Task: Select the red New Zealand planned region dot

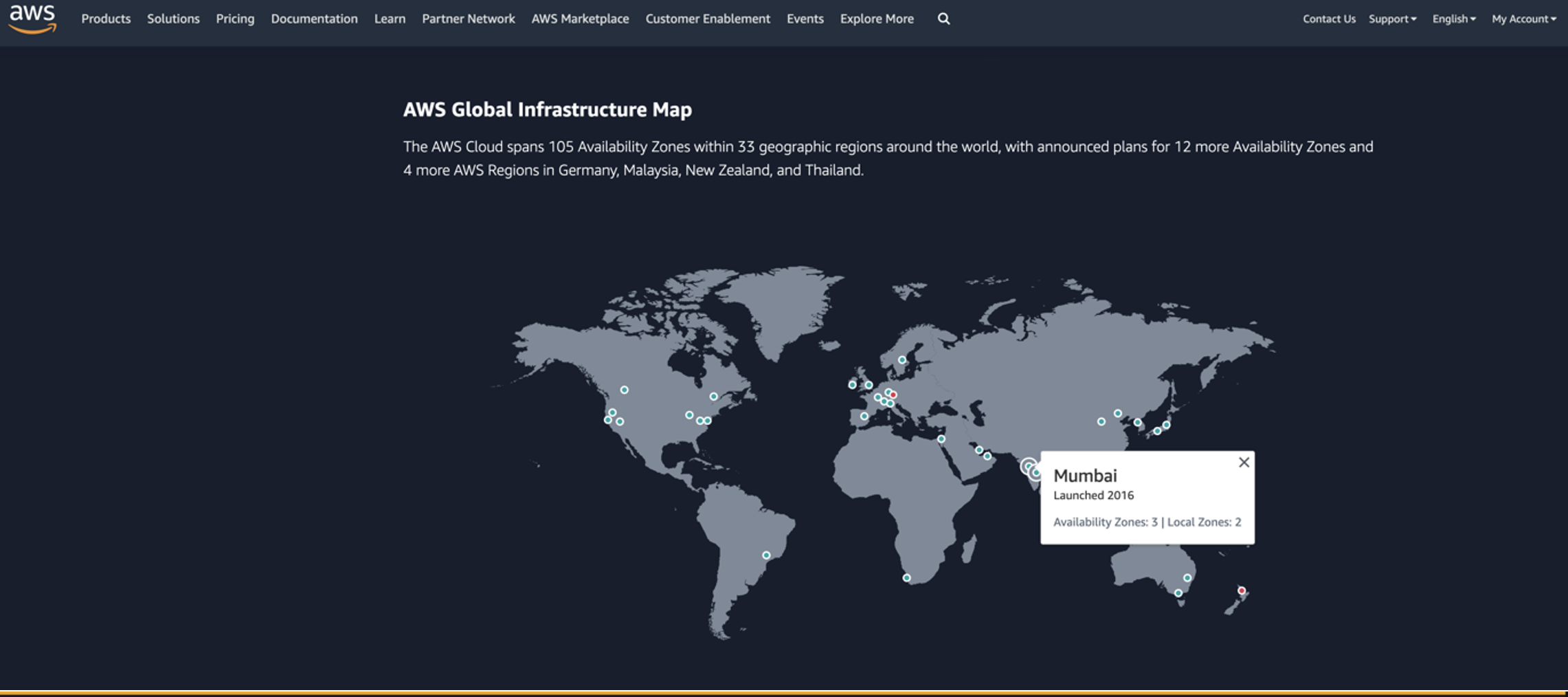Action: coord(1242,590)
